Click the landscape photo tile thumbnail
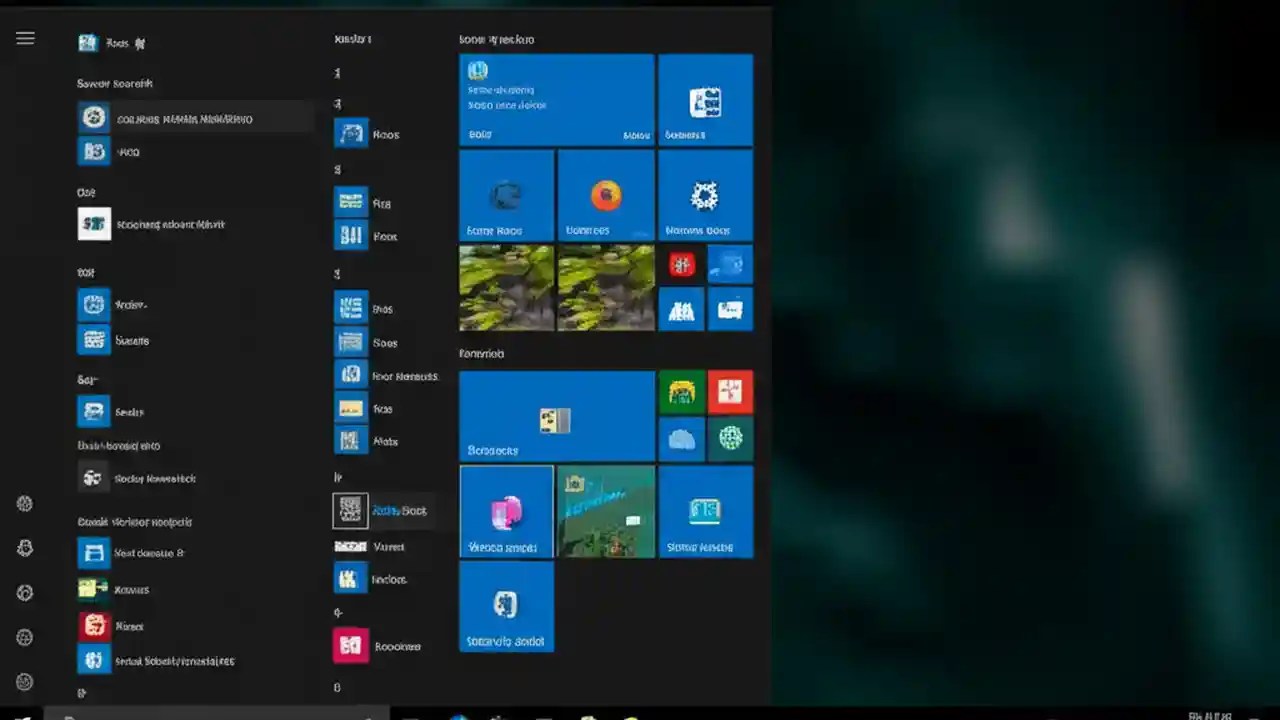 [505, 287]
